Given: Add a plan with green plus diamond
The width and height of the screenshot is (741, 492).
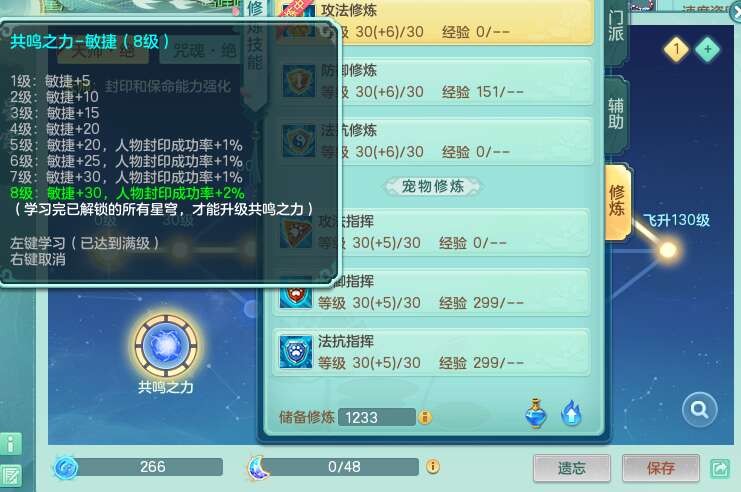Looking at the screenshot, I should coord(707,49).
